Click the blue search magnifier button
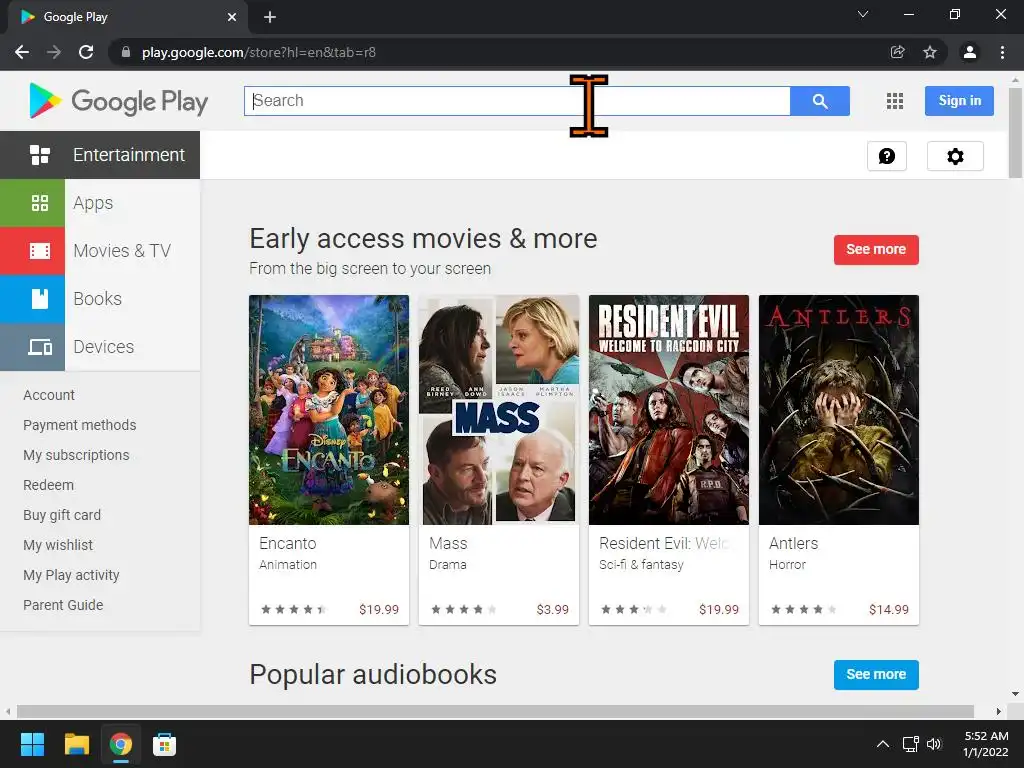Image resolution: width=1024 pixels, height=768 pixels. [x=820, y=101]
